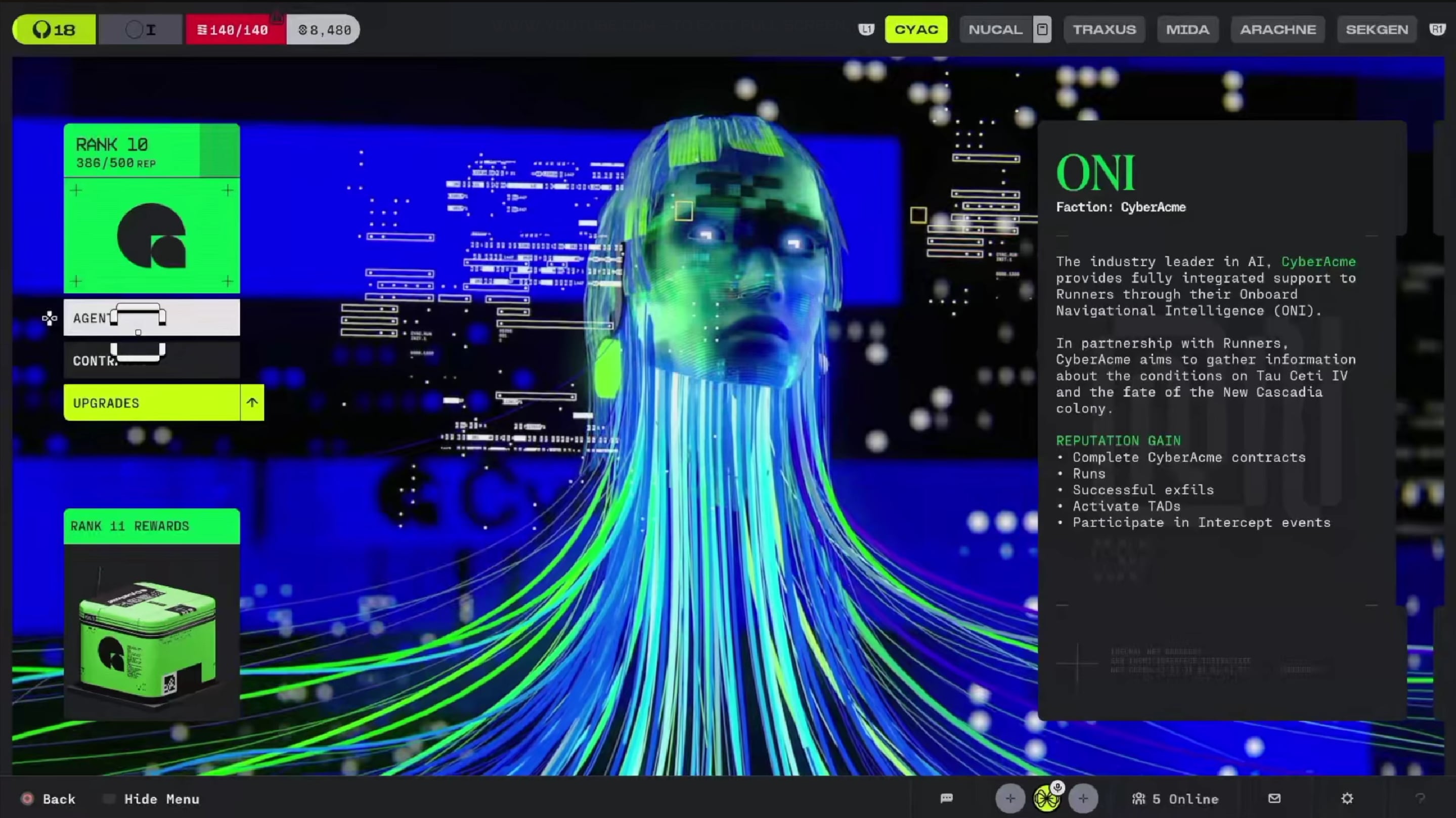Image resolution: width=1456 pixels, height=818 pixels.
Task: Switch to the NUCAL faction tab
Action: [995, 29]
